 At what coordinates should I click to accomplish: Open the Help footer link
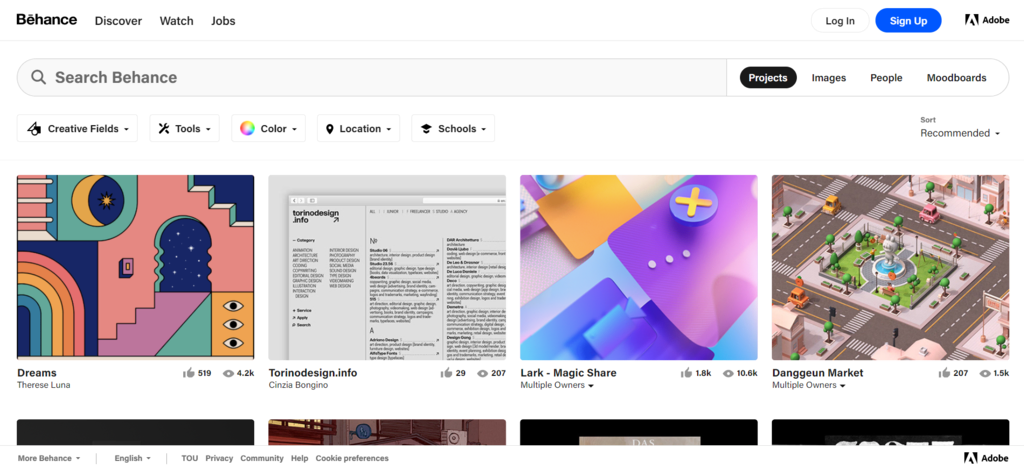[300, 458]
